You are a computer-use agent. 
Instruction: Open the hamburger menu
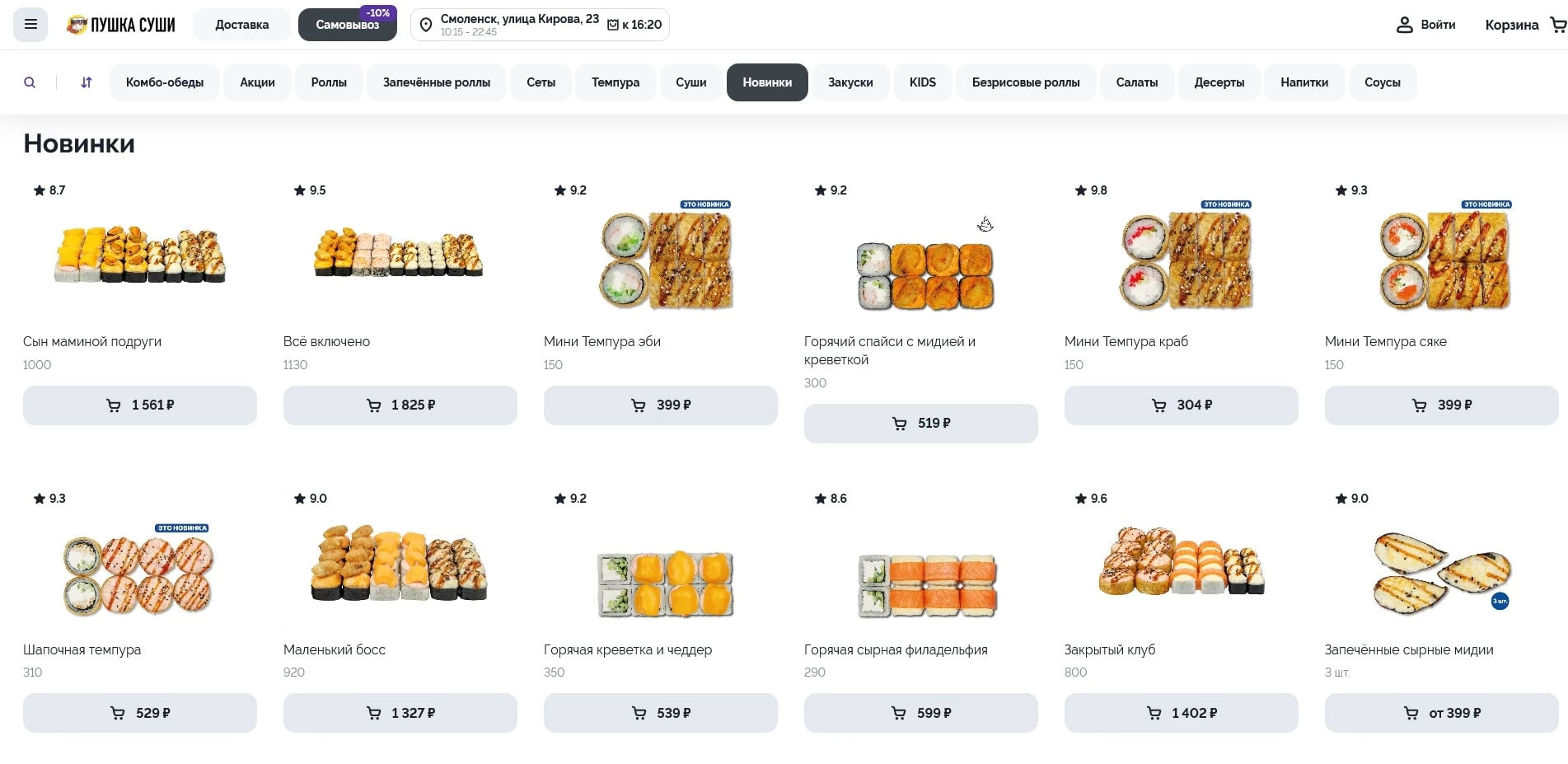click(30, 25)
